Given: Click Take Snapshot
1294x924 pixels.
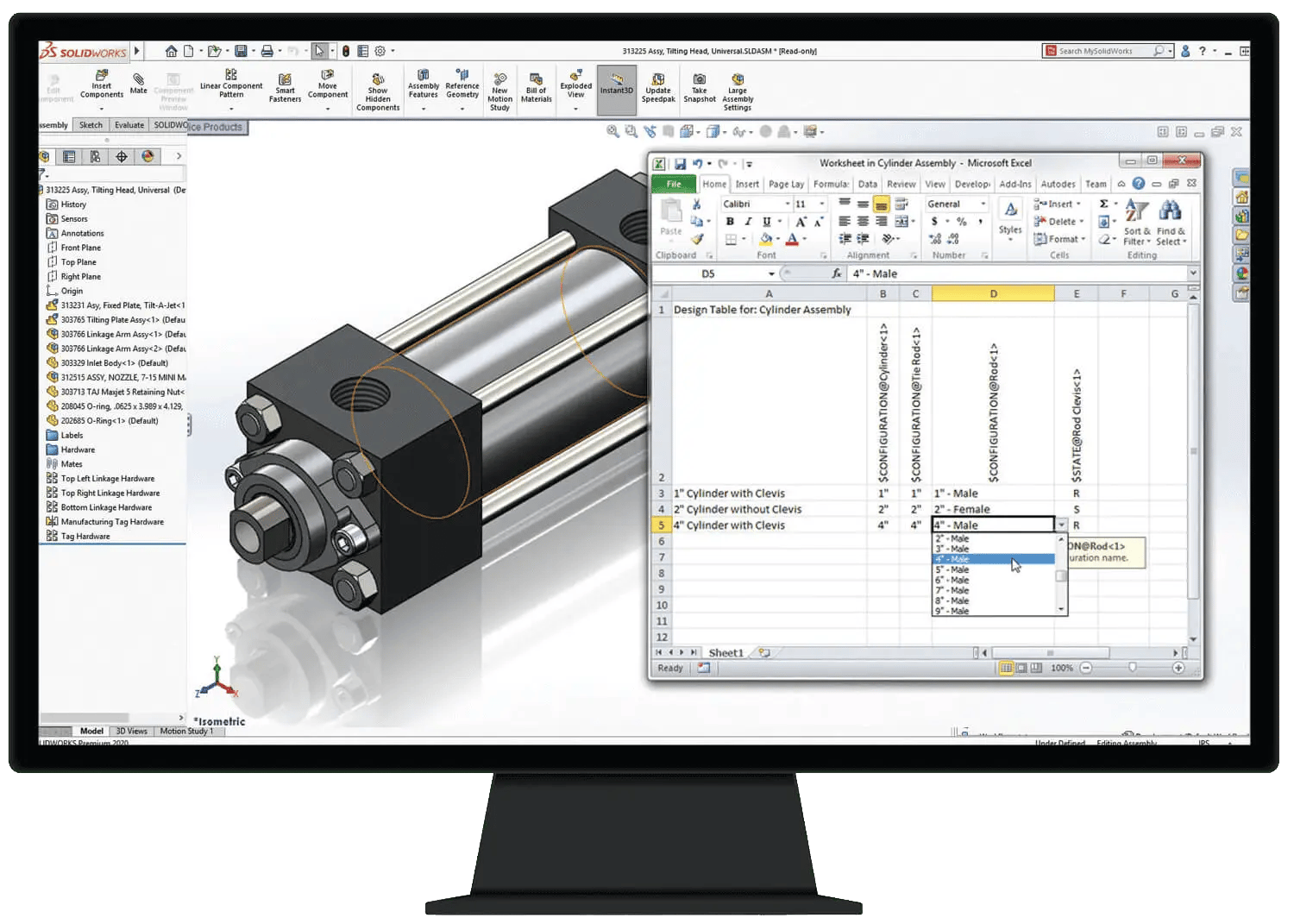Looking at the screenshot, I should [700, 88].
